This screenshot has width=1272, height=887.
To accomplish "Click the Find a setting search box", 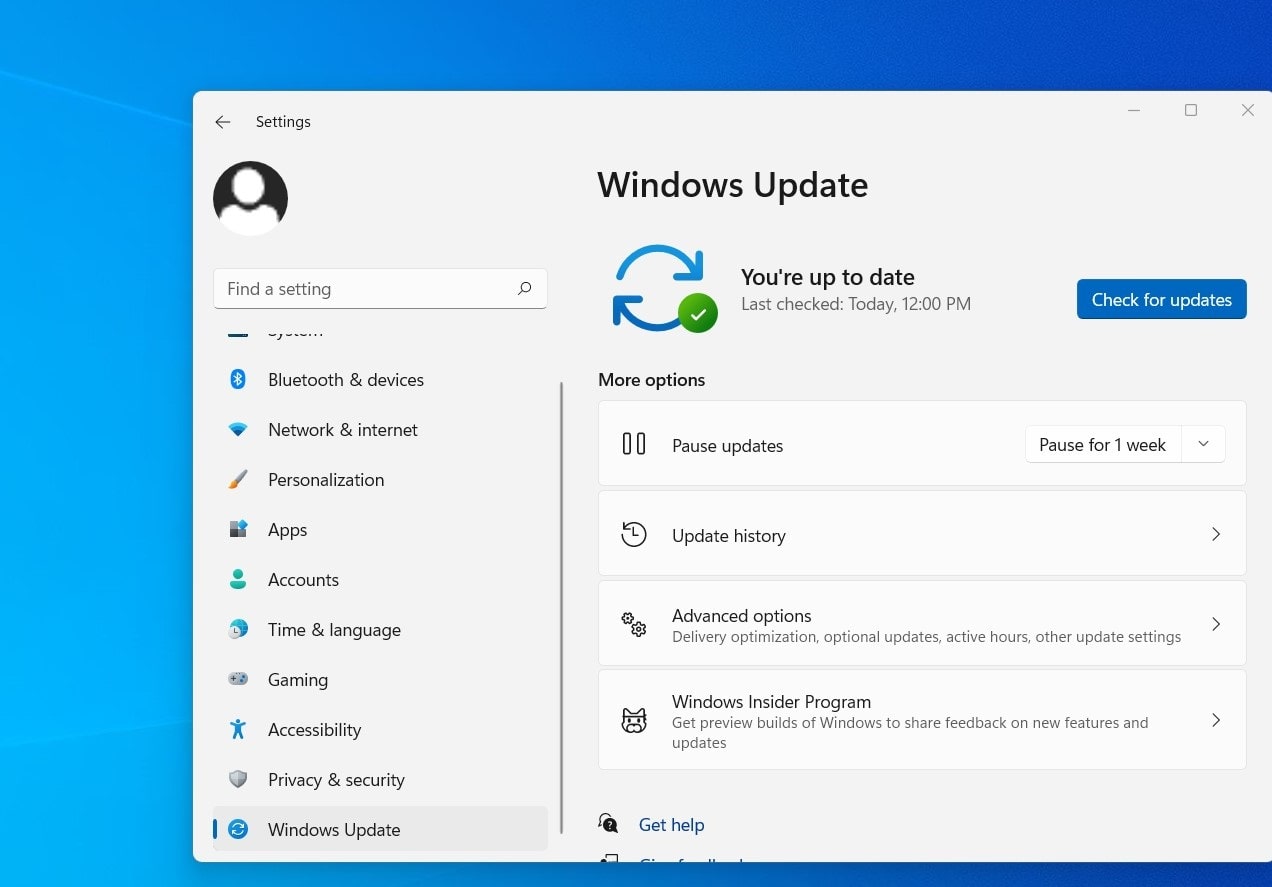I will (380, 288).
